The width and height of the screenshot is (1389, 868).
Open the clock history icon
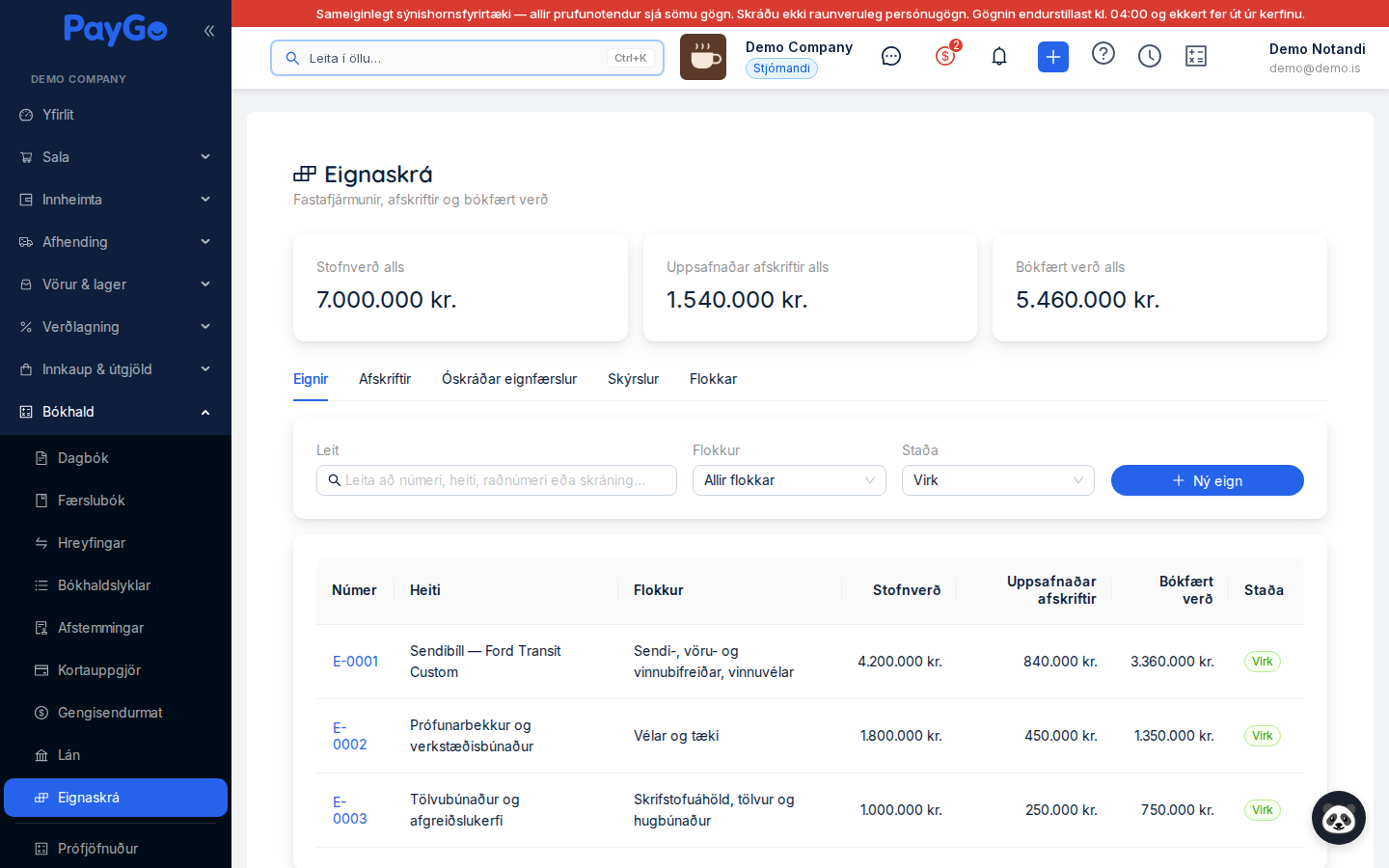pos(1150,57)
